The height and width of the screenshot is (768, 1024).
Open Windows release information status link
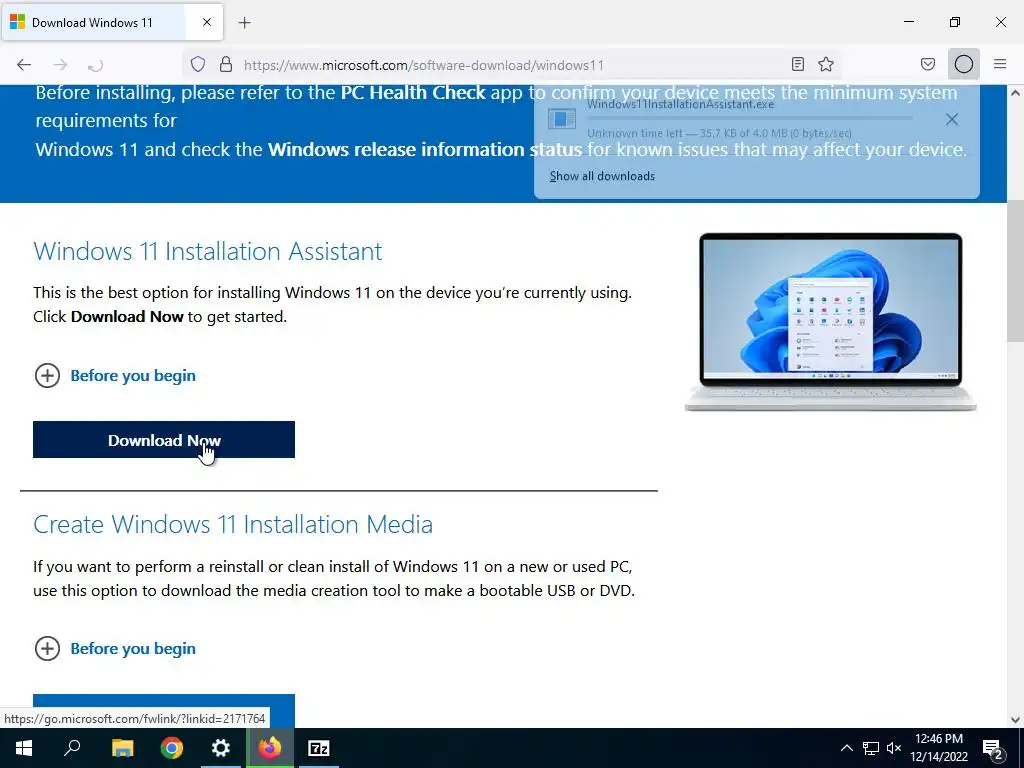click(x=424, y=149)
